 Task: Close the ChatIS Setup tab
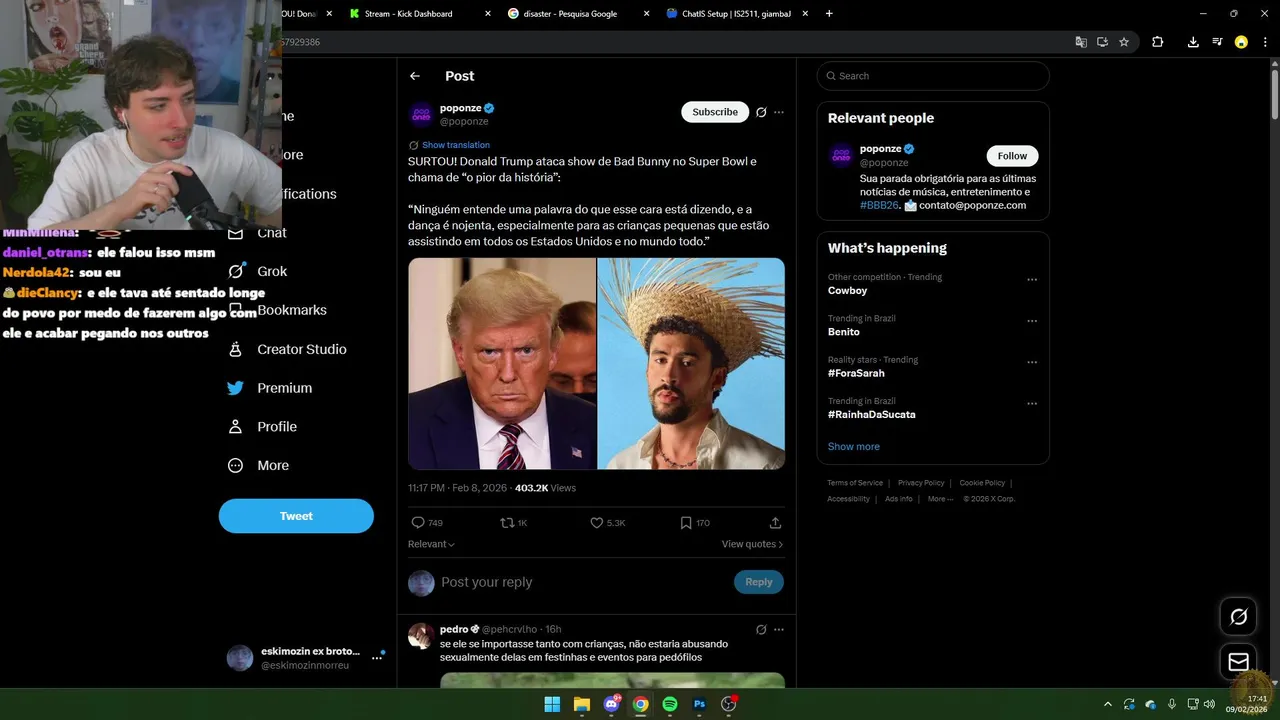click(x=806, y=14)
